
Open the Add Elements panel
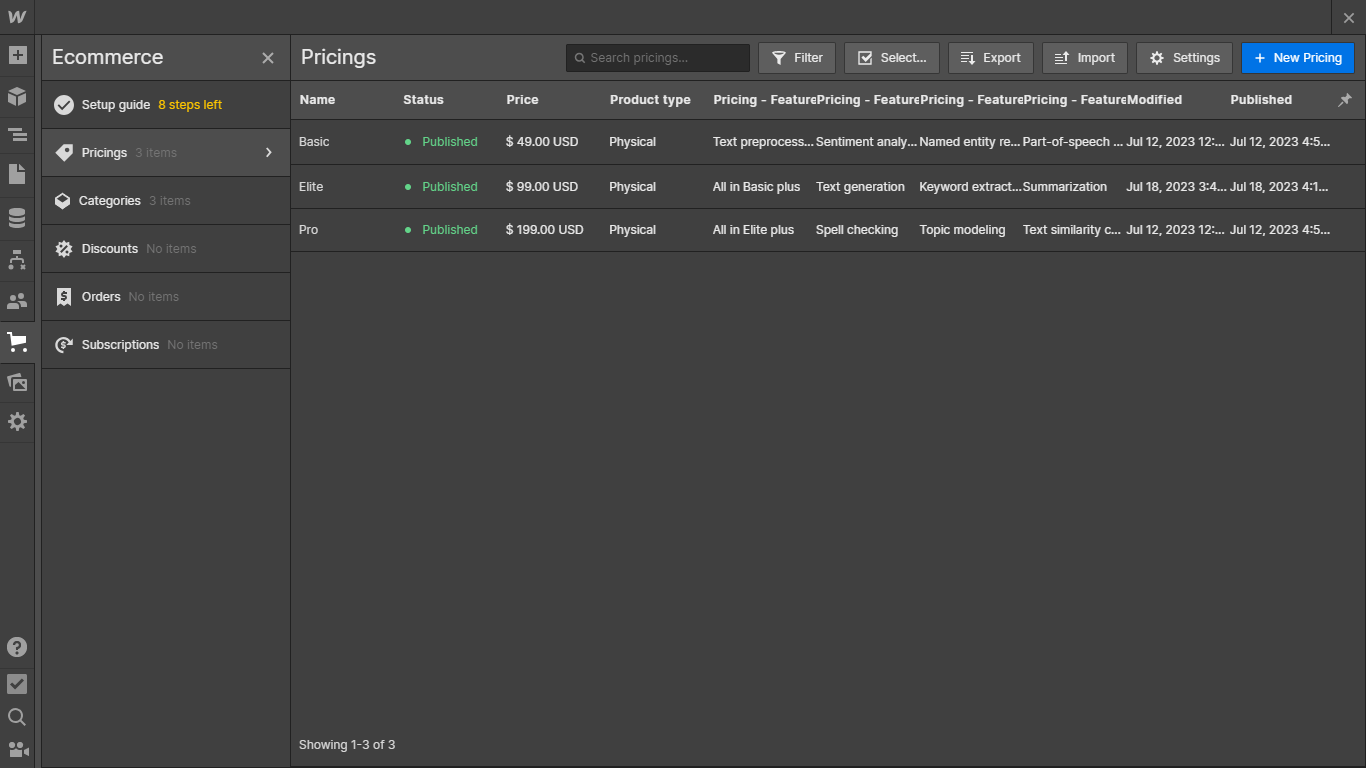pos(17,55)
